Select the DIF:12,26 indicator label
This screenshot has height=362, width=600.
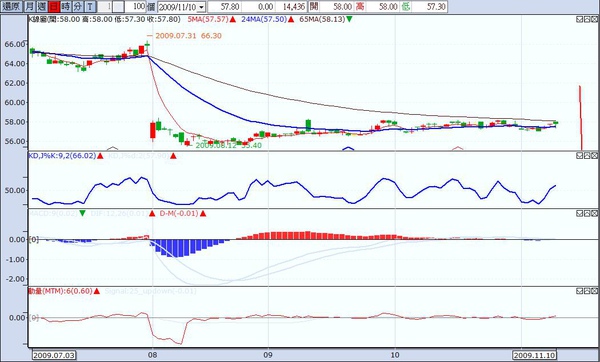click(119, 214)
